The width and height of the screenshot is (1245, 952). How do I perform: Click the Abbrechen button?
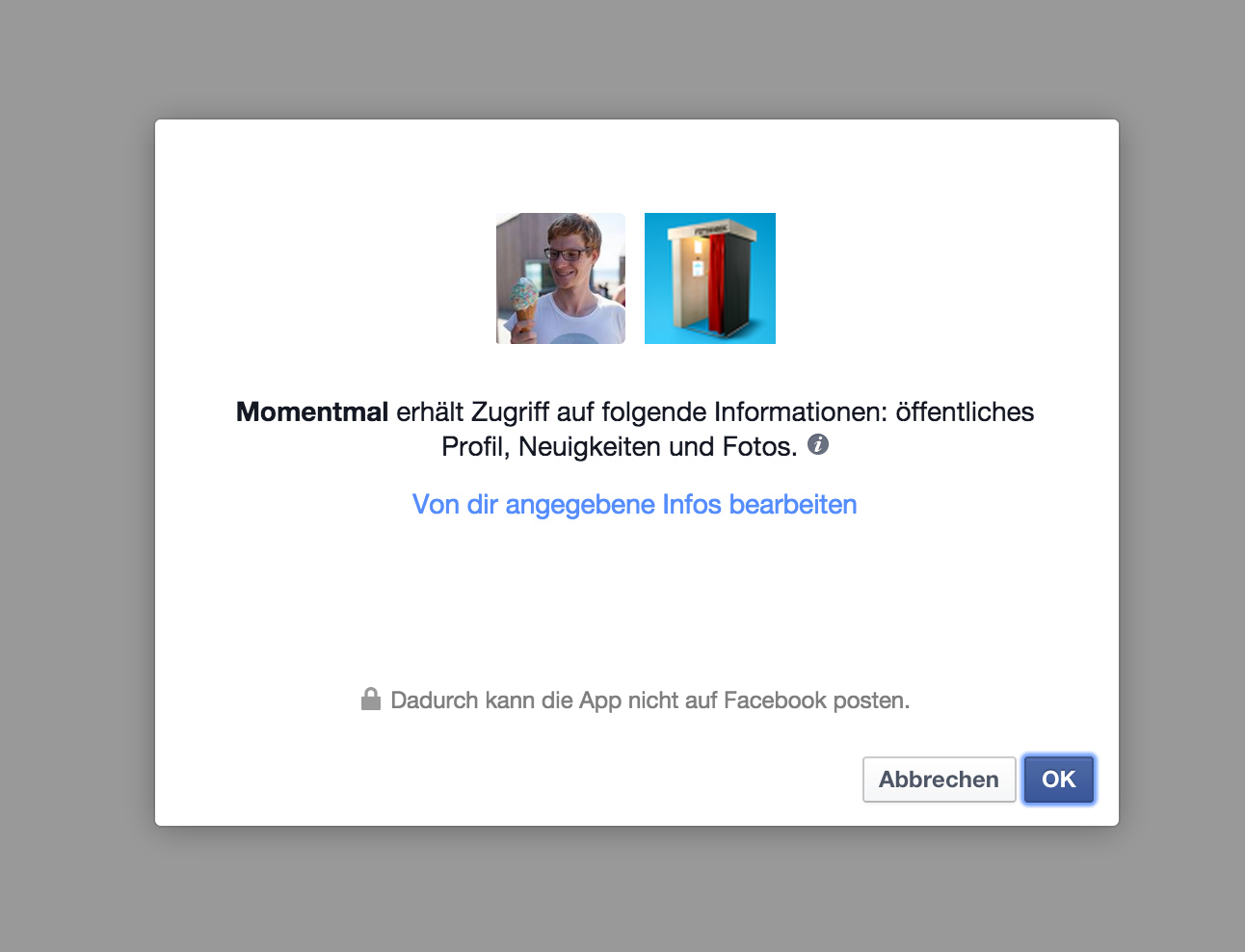point(939,780)
